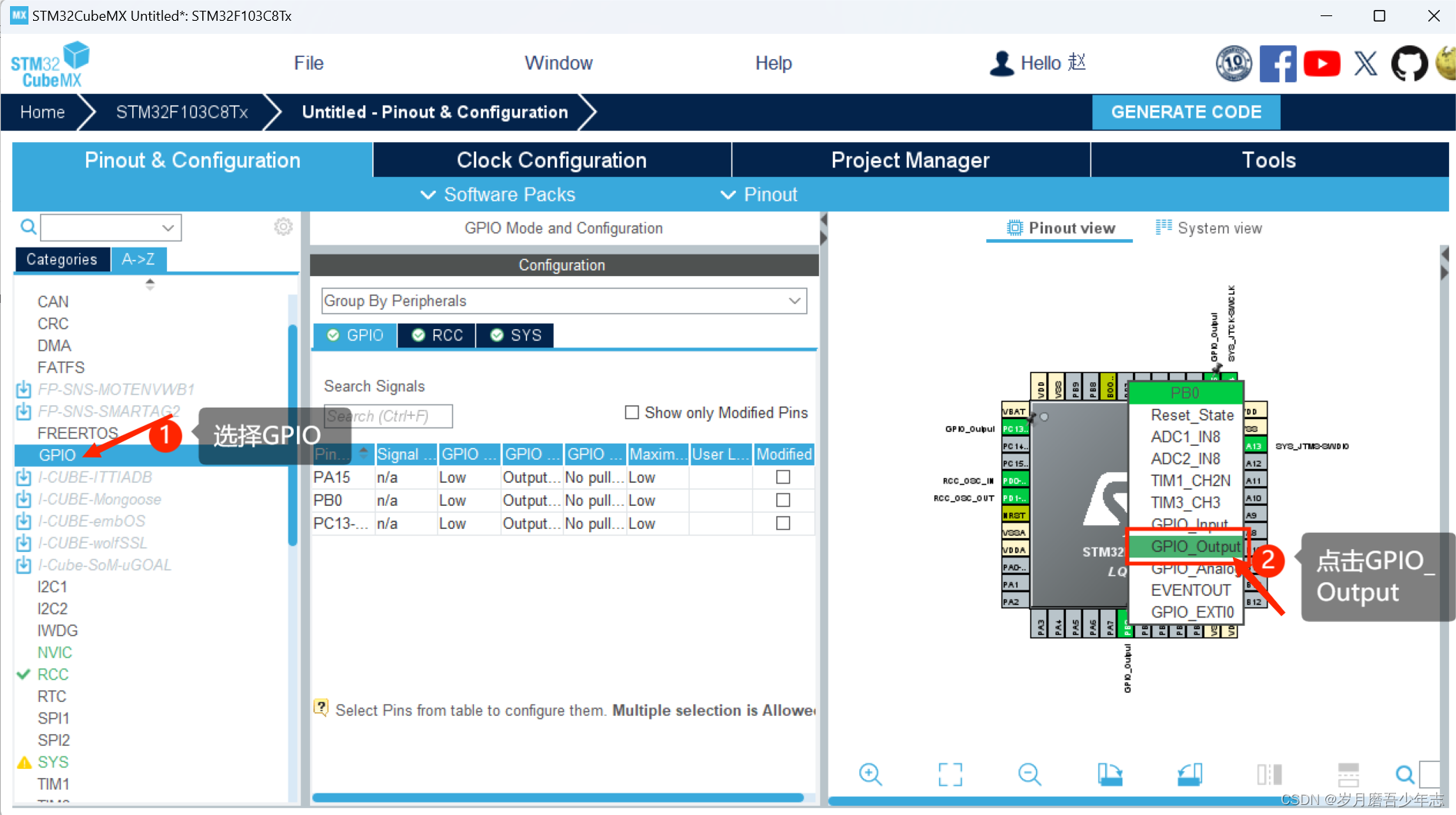The height and width of the screenshot is (815, 1456).
Task: Open the 10-year anniversary badge icon
Action: [1234, 63]
